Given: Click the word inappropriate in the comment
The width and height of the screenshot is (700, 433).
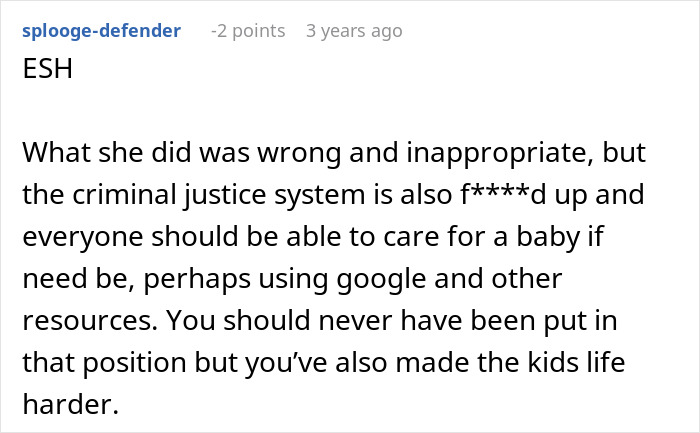Looking at the screenshot, I should 500,153.
